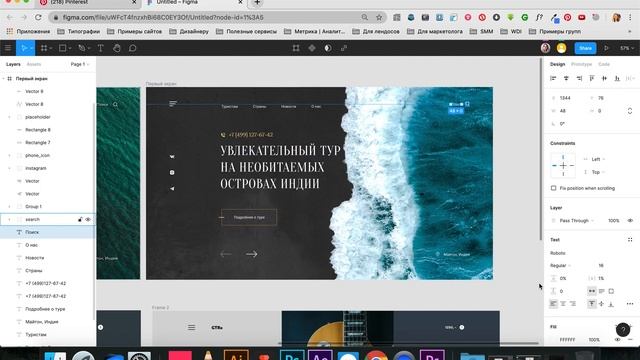Collapse the Первый экран frame layer

[x=4, y=78]
